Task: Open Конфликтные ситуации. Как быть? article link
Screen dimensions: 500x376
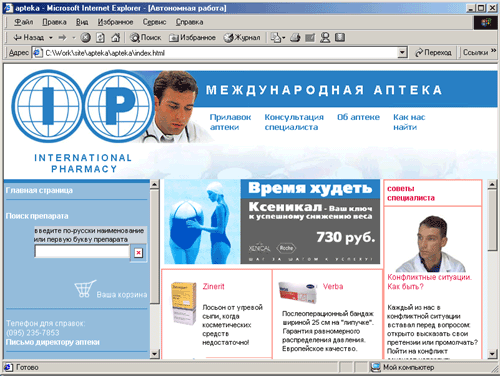Action: click(x=429, y=282)
